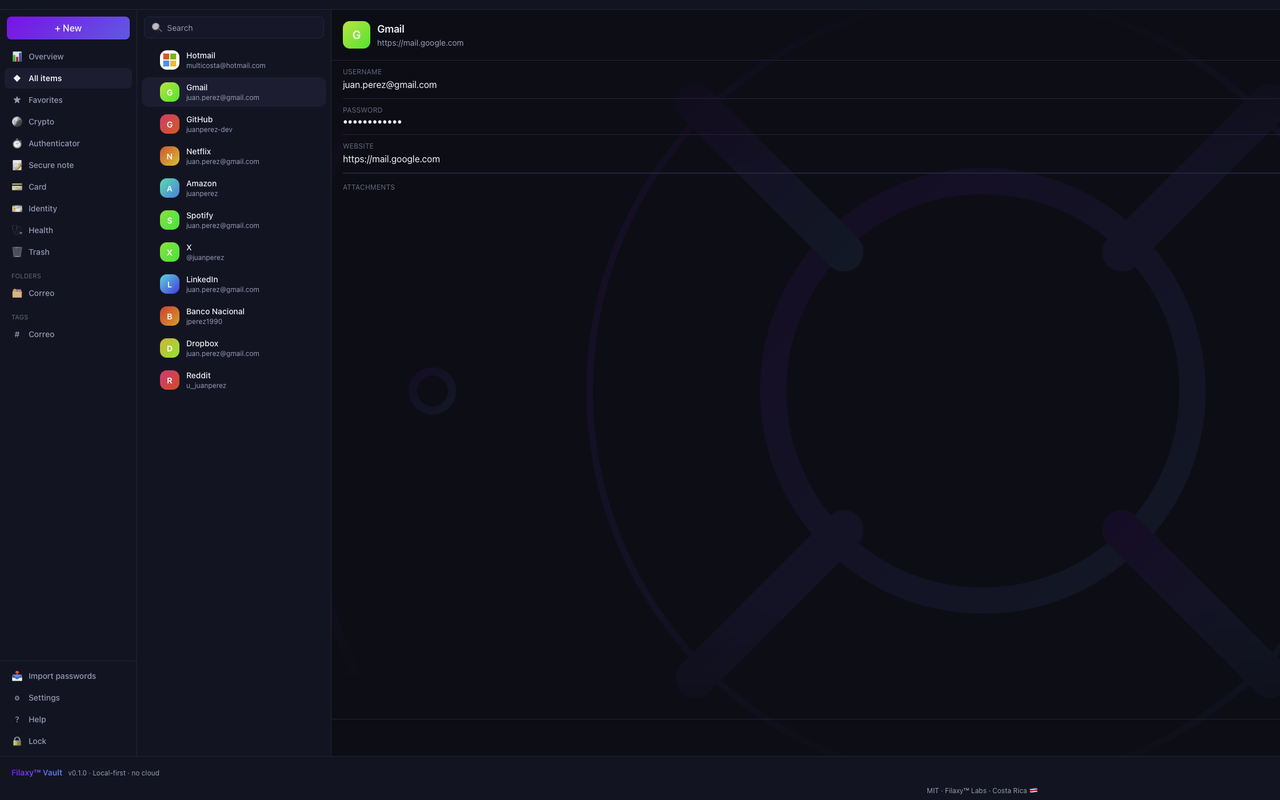
Task: Select the GitHub entry name
Action: click(x=199, y=120)
